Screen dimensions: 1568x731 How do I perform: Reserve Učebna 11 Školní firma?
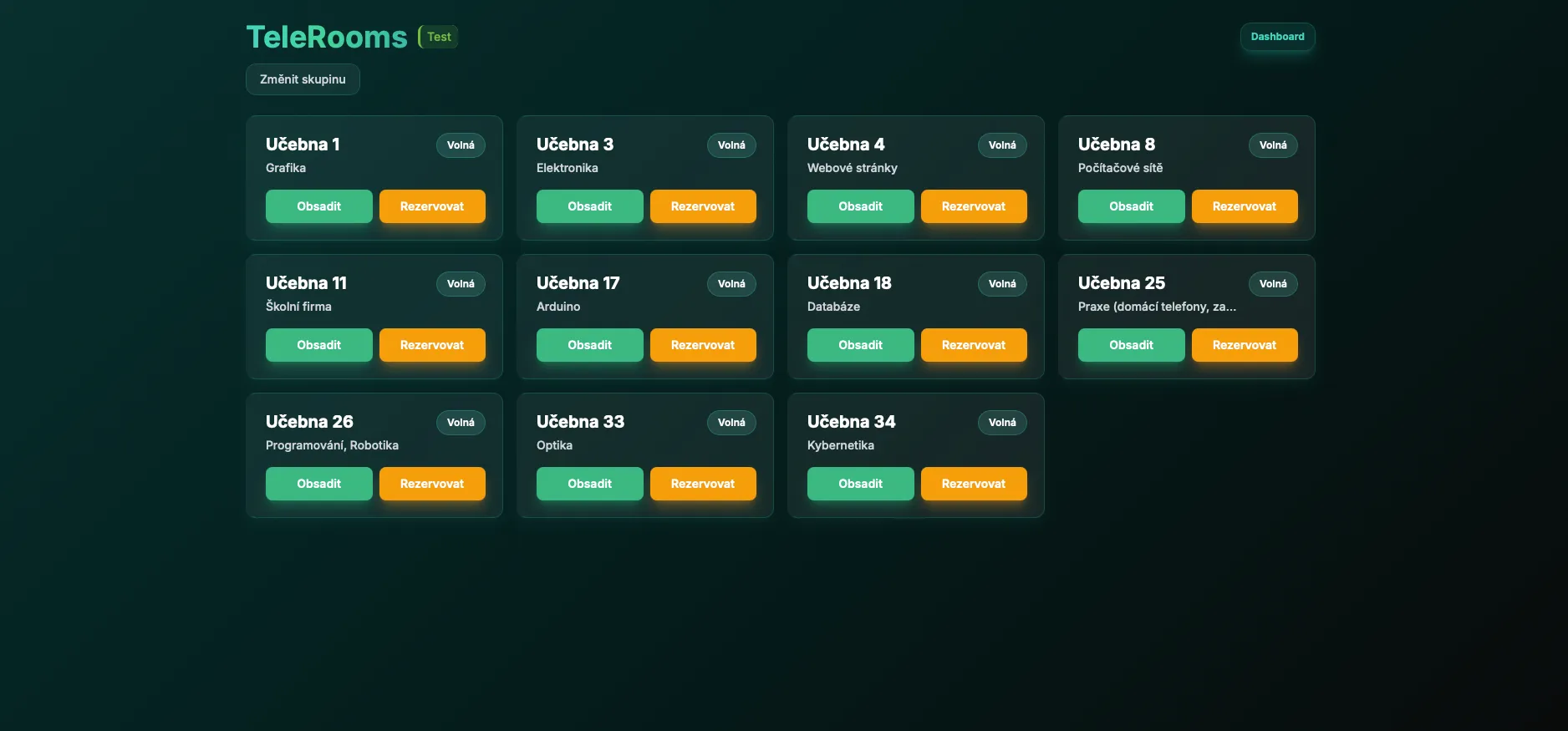tap(432, 345)
